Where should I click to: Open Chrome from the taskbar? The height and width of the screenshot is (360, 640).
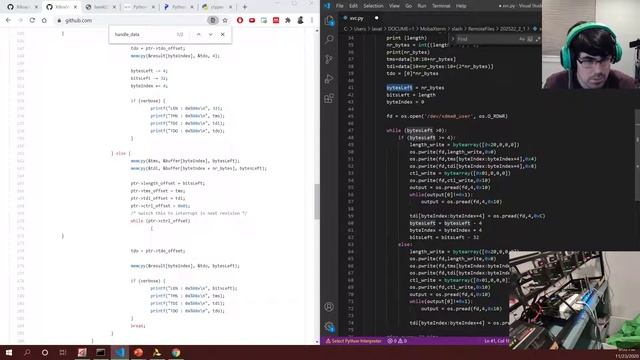click(x=176, y=353)
